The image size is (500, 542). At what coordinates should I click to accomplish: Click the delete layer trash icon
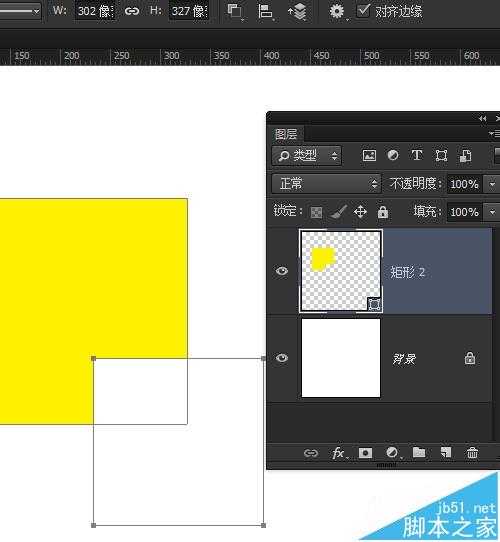[x=472, y=452]
